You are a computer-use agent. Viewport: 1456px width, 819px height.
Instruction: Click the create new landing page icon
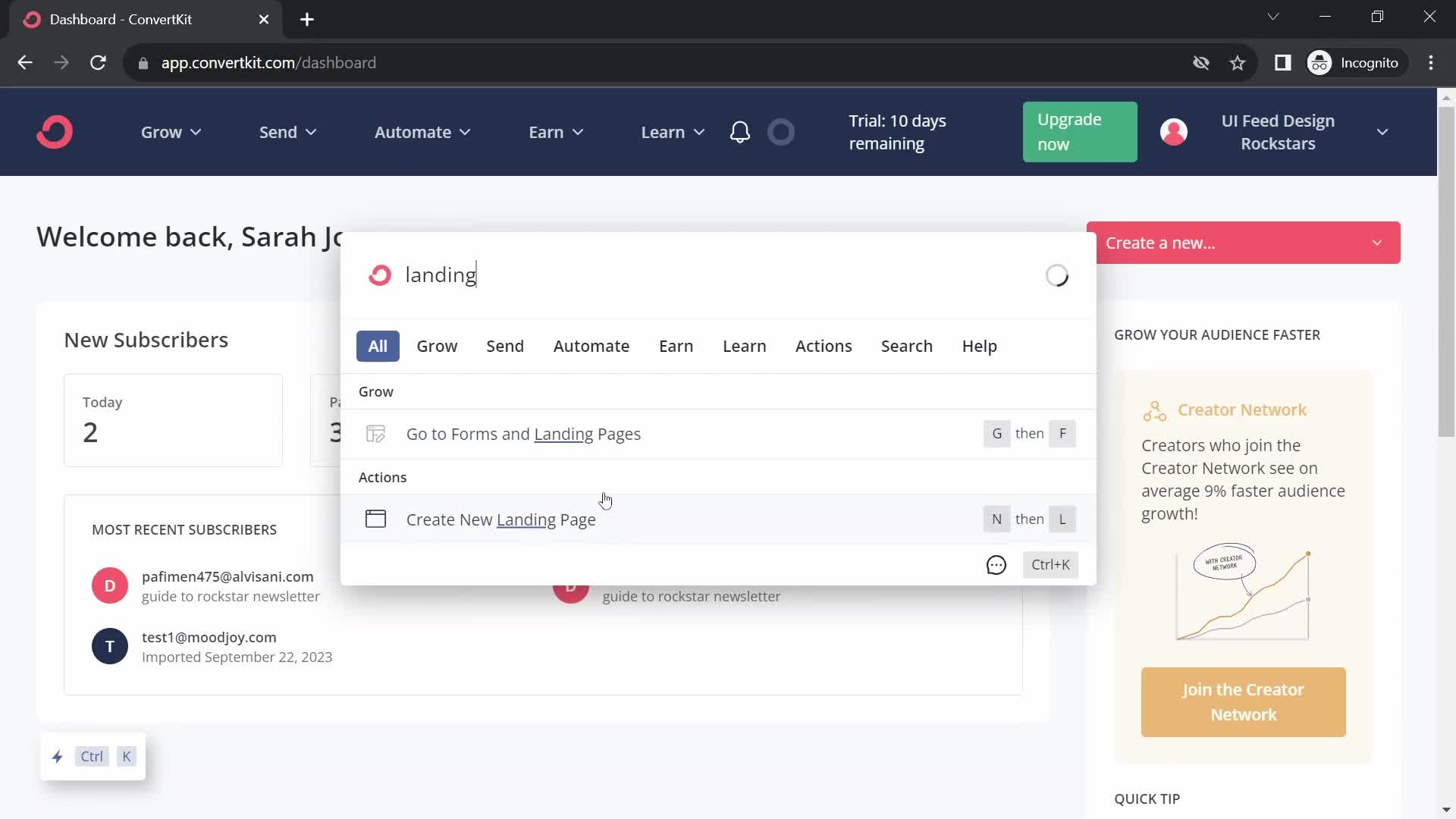(376, 519)
